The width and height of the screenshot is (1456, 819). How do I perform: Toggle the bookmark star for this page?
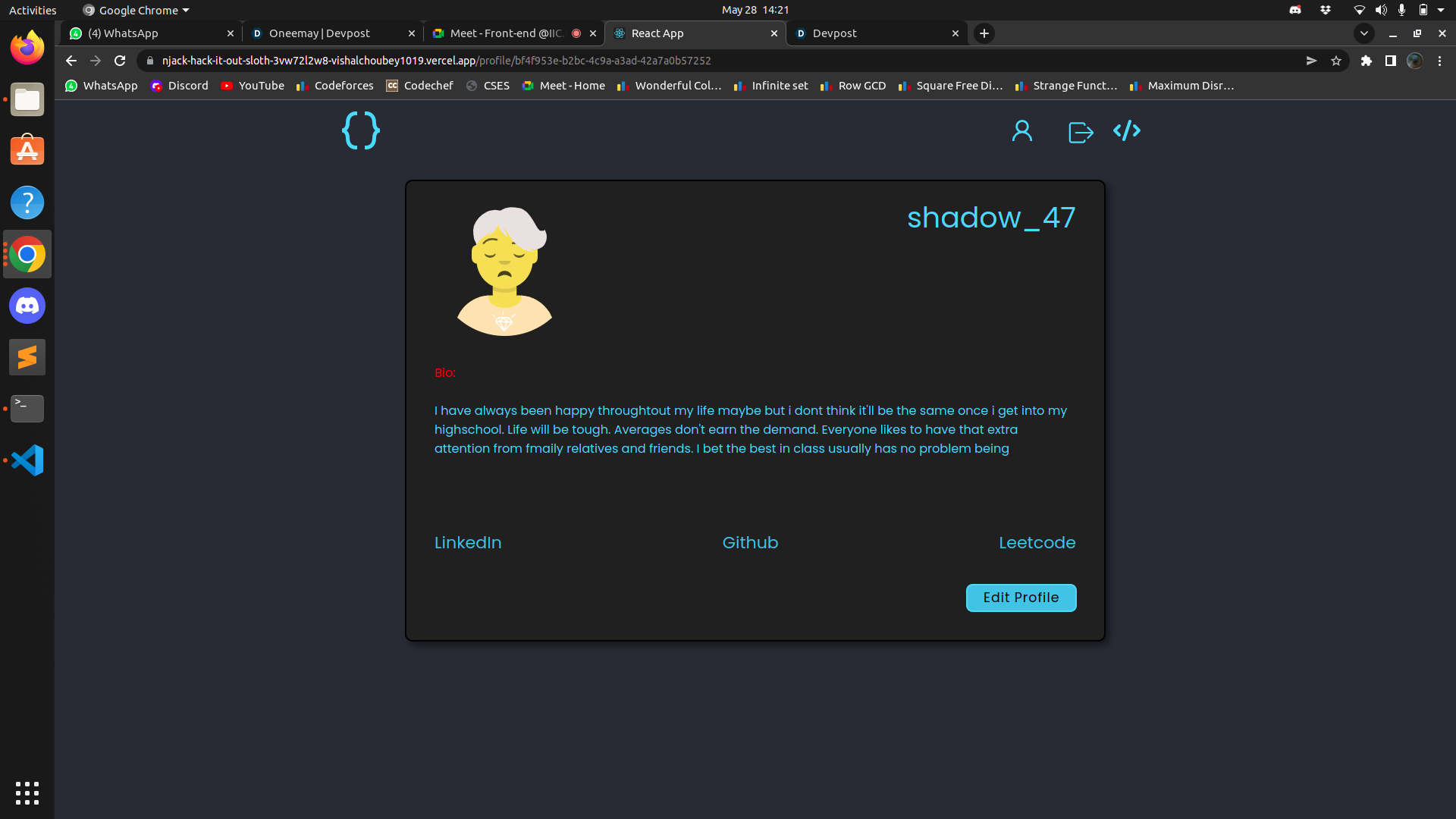(1337, 61)
